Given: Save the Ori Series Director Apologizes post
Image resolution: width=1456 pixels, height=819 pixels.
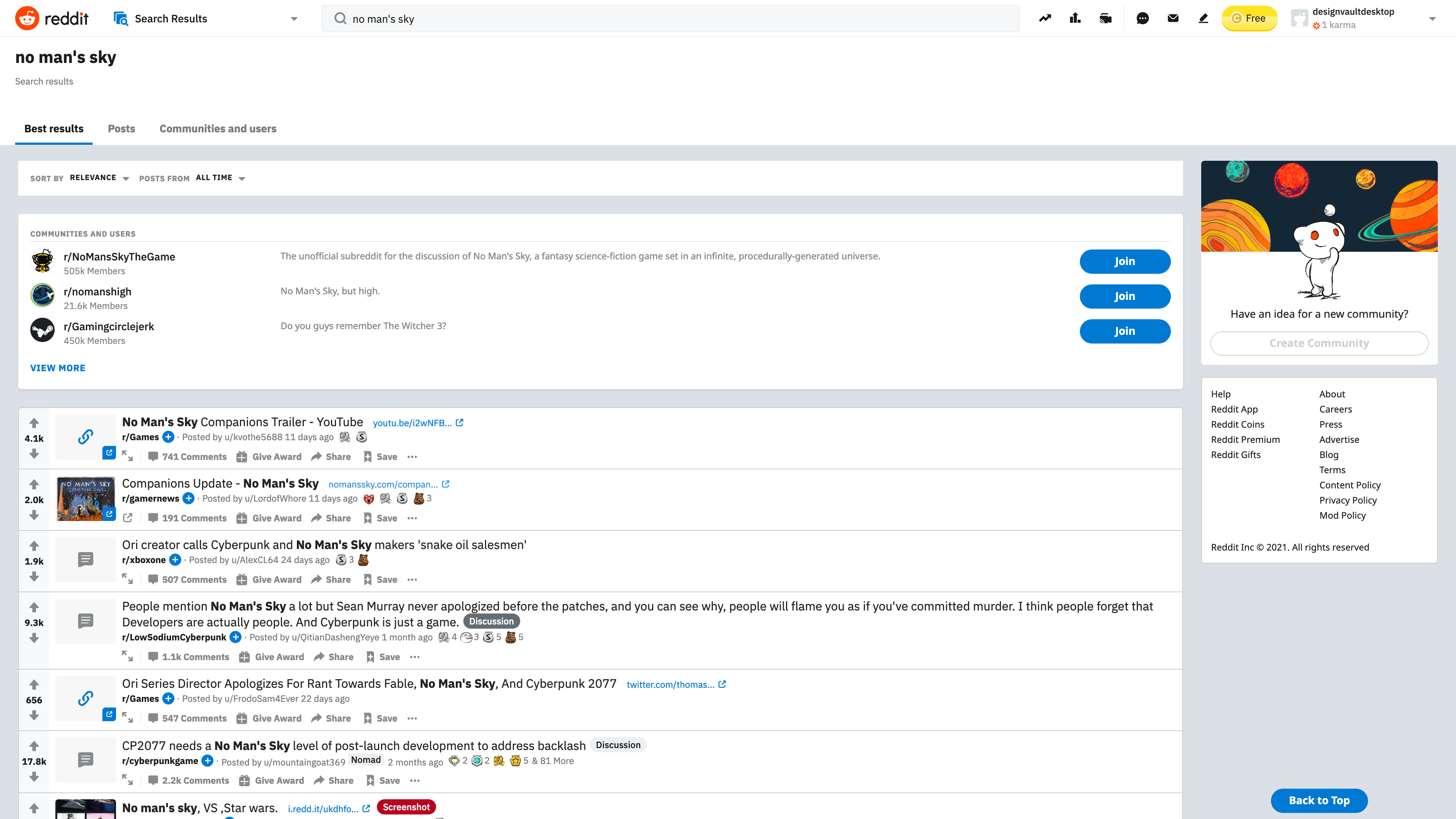Looking at the screenshot, I should pyautogui.click(x=380, y=719).
